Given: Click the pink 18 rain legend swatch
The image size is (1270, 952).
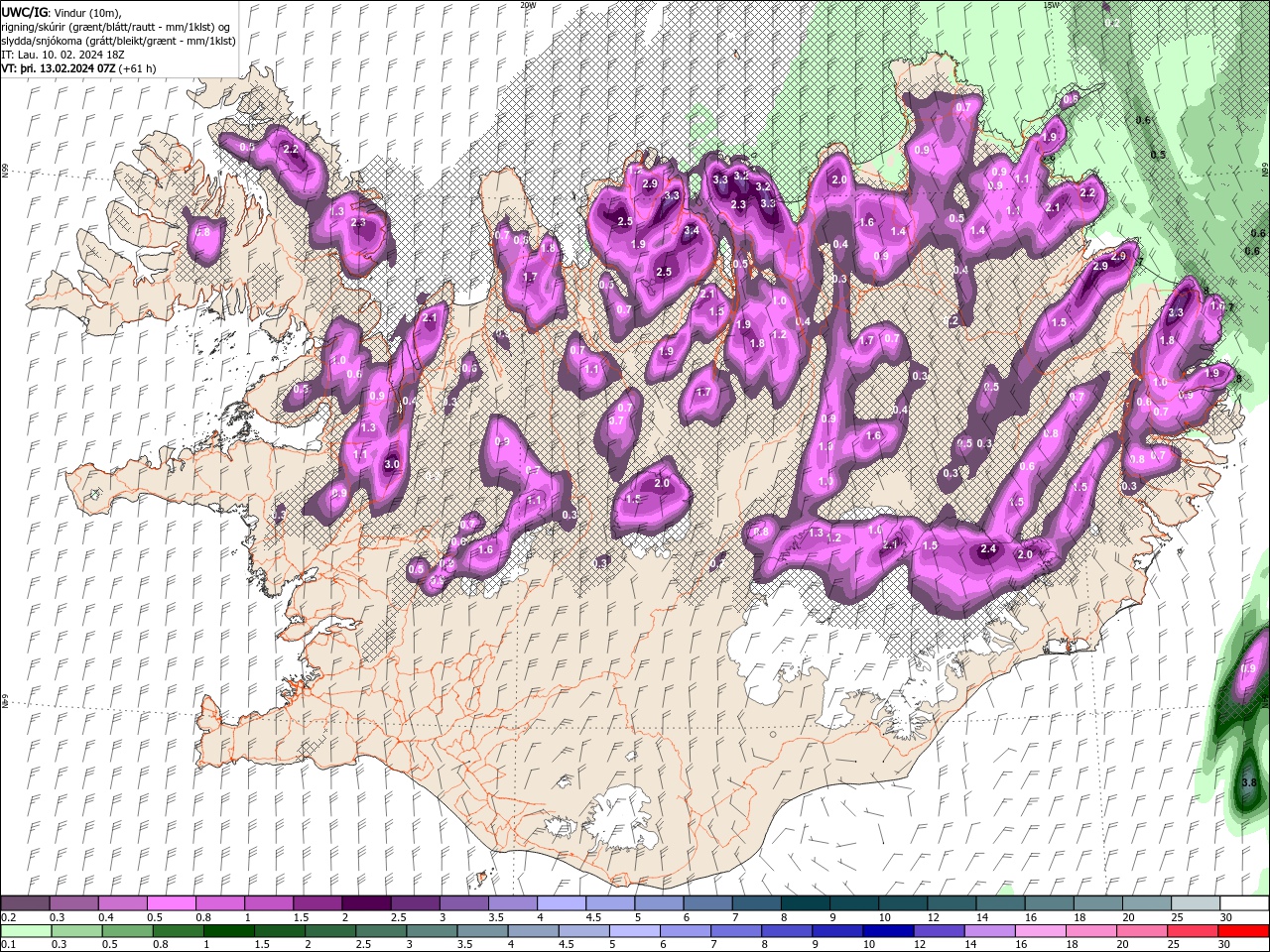Looking at the screenshot, I should pyautogui.click(x=1091, y=931).
